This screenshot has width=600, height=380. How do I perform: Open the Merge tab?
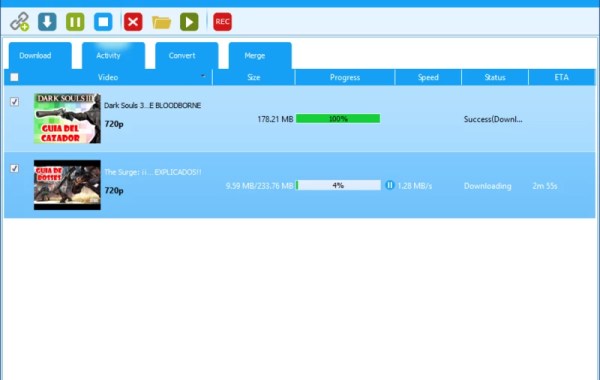tap(260, 55)
